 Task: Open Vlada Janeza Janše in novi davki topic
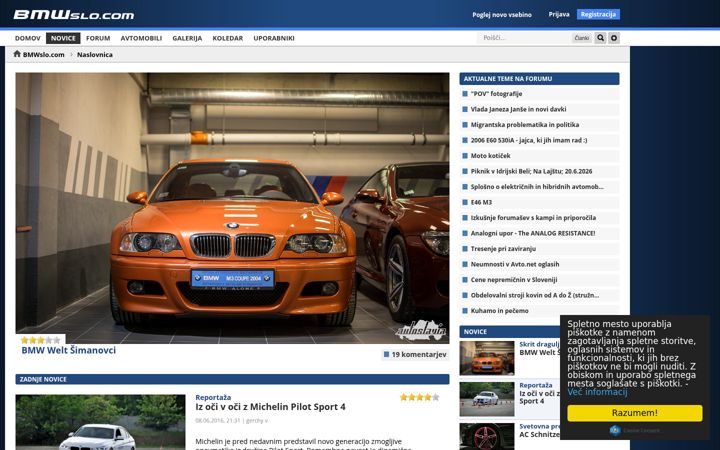[x=518, y=109]
